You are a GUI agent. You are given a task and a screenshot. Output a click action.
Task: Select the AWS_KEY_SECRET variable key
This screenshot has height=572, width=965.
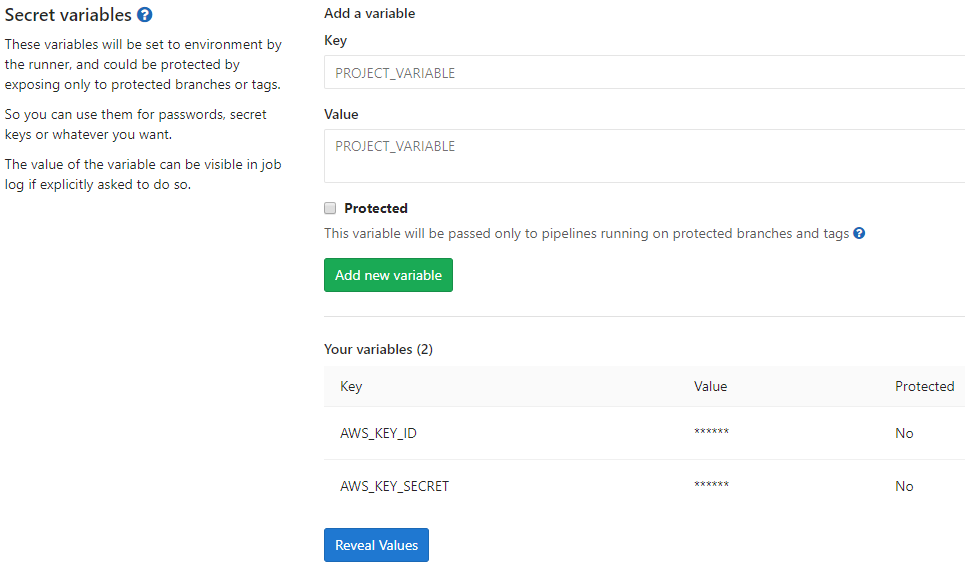(x=394, y=486)
